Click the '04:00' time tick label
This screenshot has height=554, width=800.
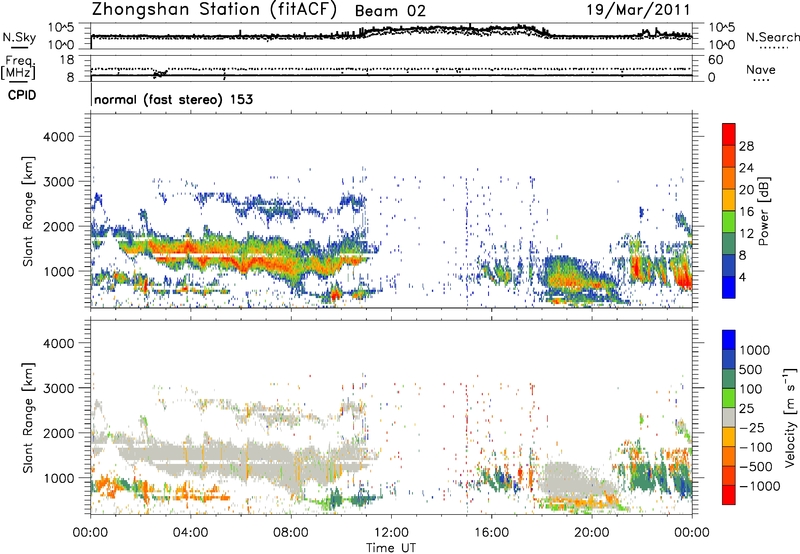click(191, 533)
